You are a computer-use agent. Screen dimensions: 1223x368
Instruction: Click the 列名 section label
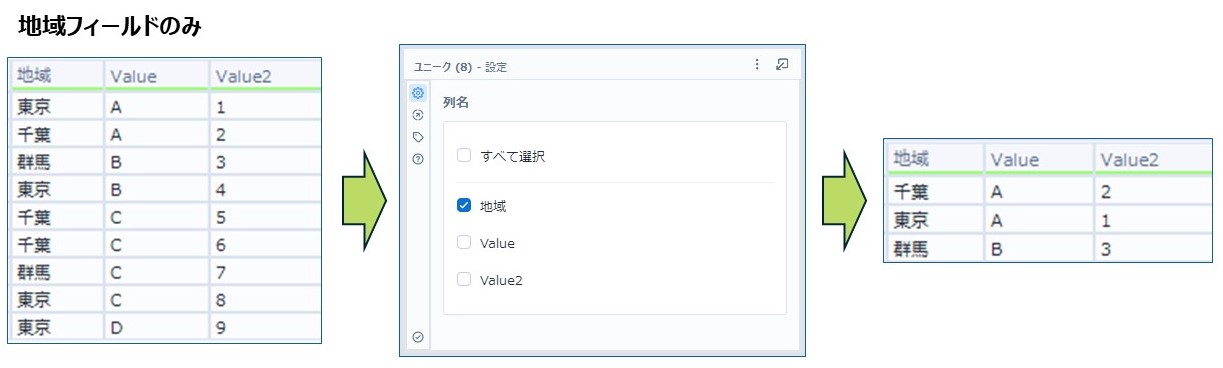[456, 102]
